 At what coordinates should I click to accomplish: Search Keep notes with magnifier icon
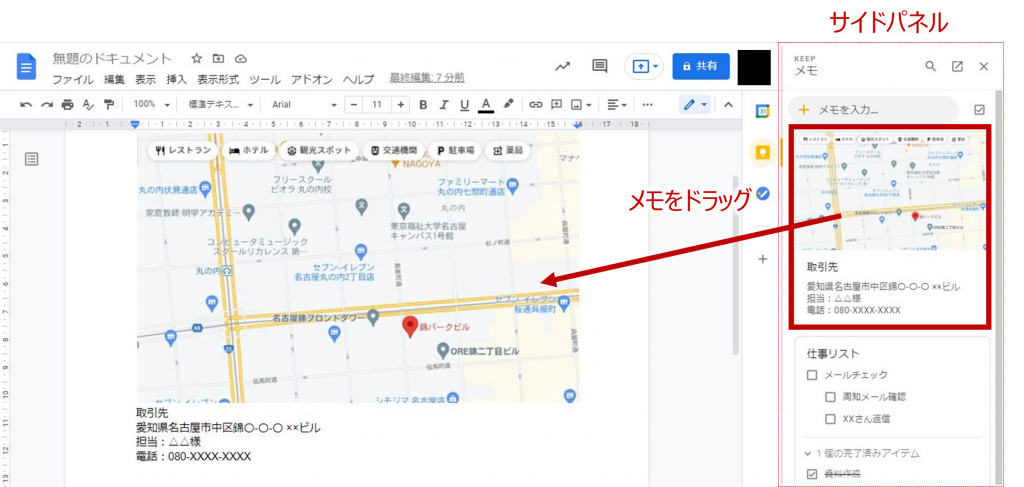[931, 66]
